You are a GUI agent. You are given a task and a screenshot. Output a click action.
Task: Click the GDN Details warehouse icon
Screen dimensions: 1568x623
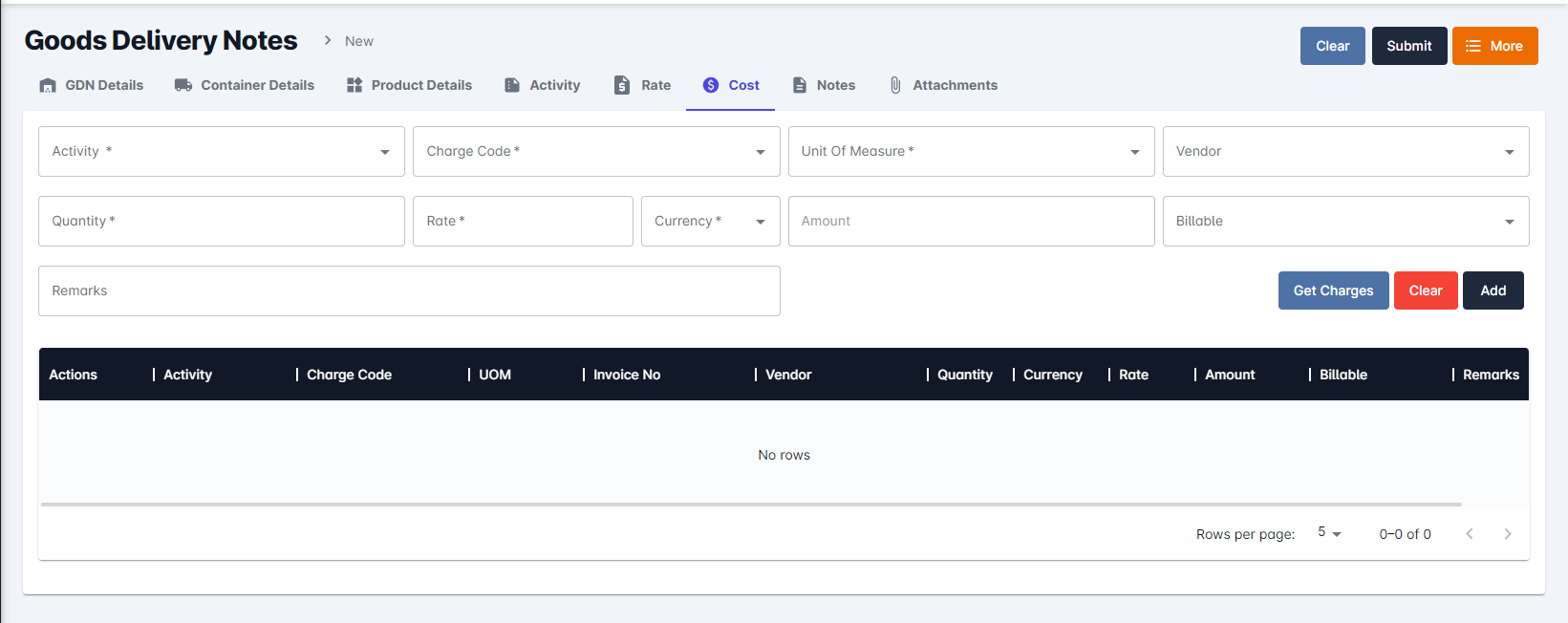[48, 86]
